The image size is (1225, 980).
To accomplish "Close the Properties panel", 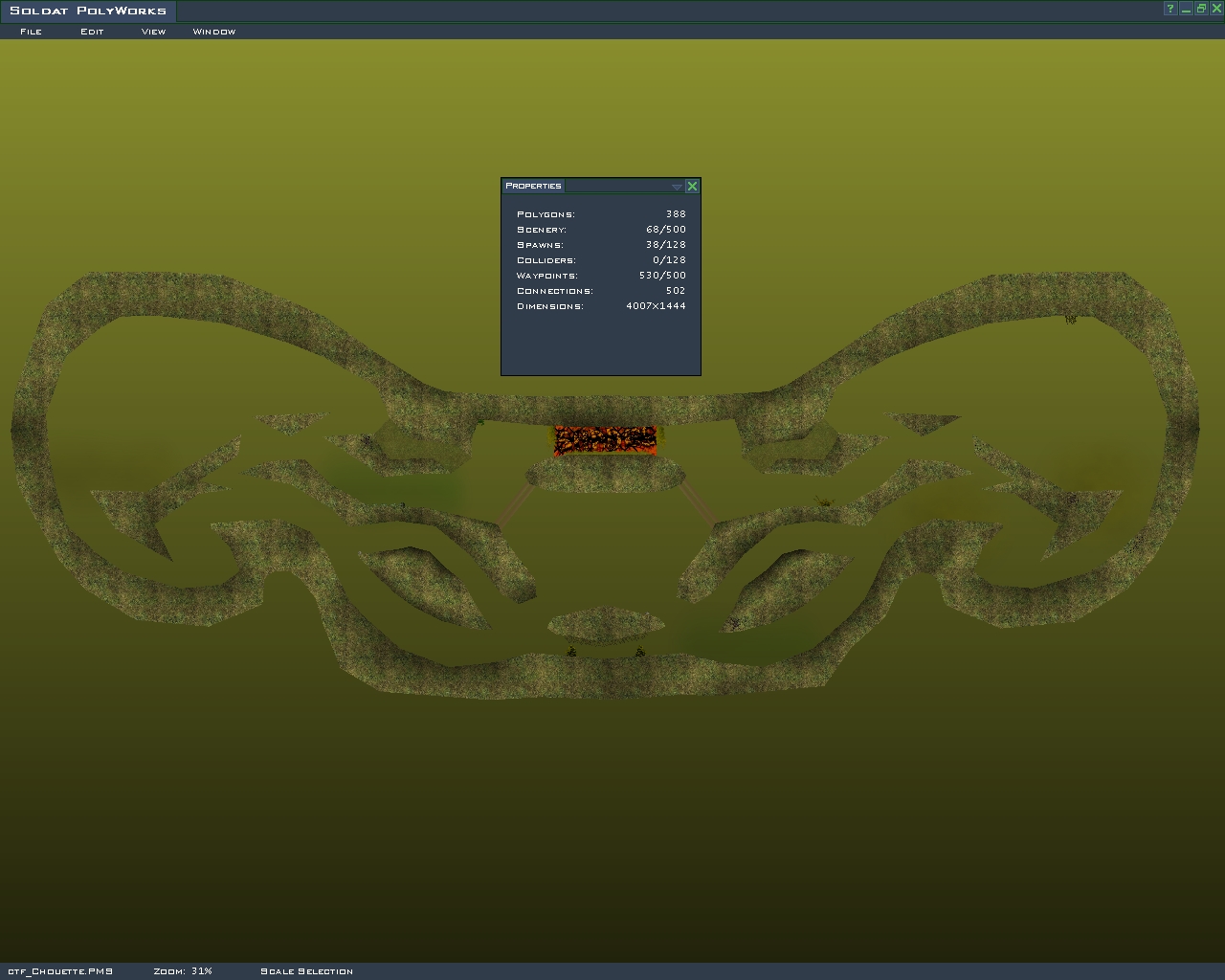I will (x=692, y=186).
